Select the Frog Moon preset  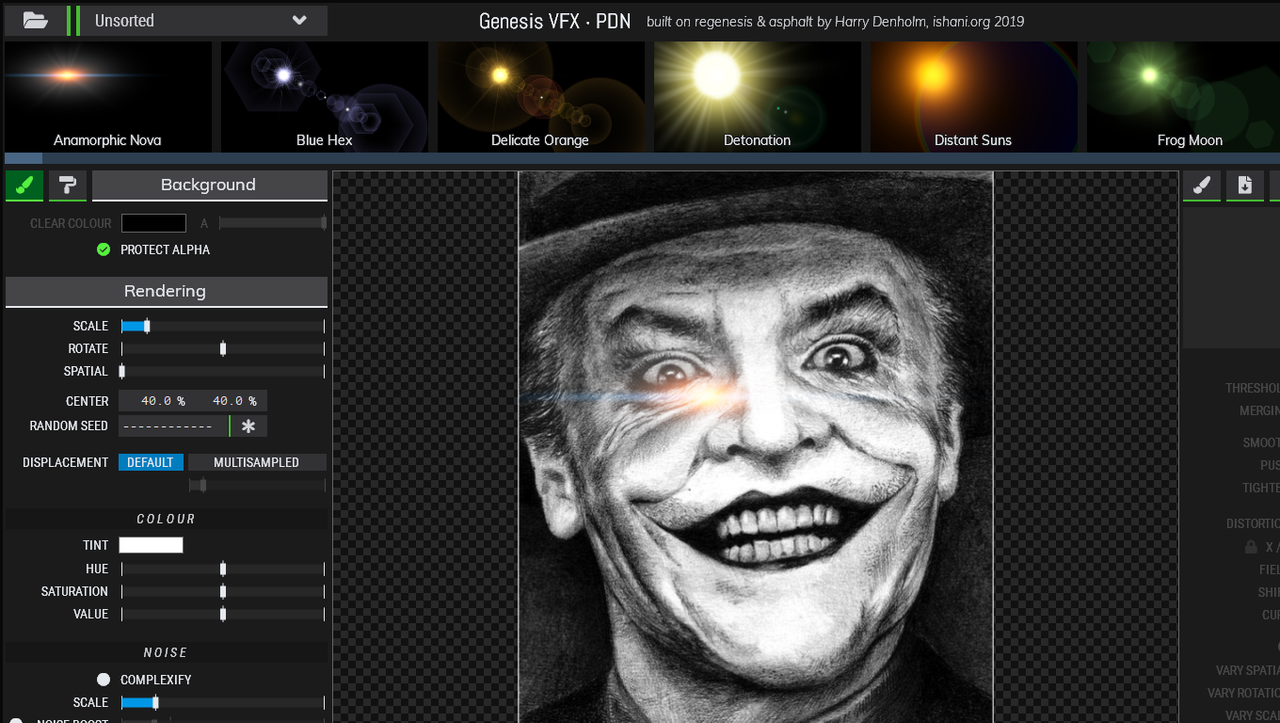click(x=1183, y=96)
